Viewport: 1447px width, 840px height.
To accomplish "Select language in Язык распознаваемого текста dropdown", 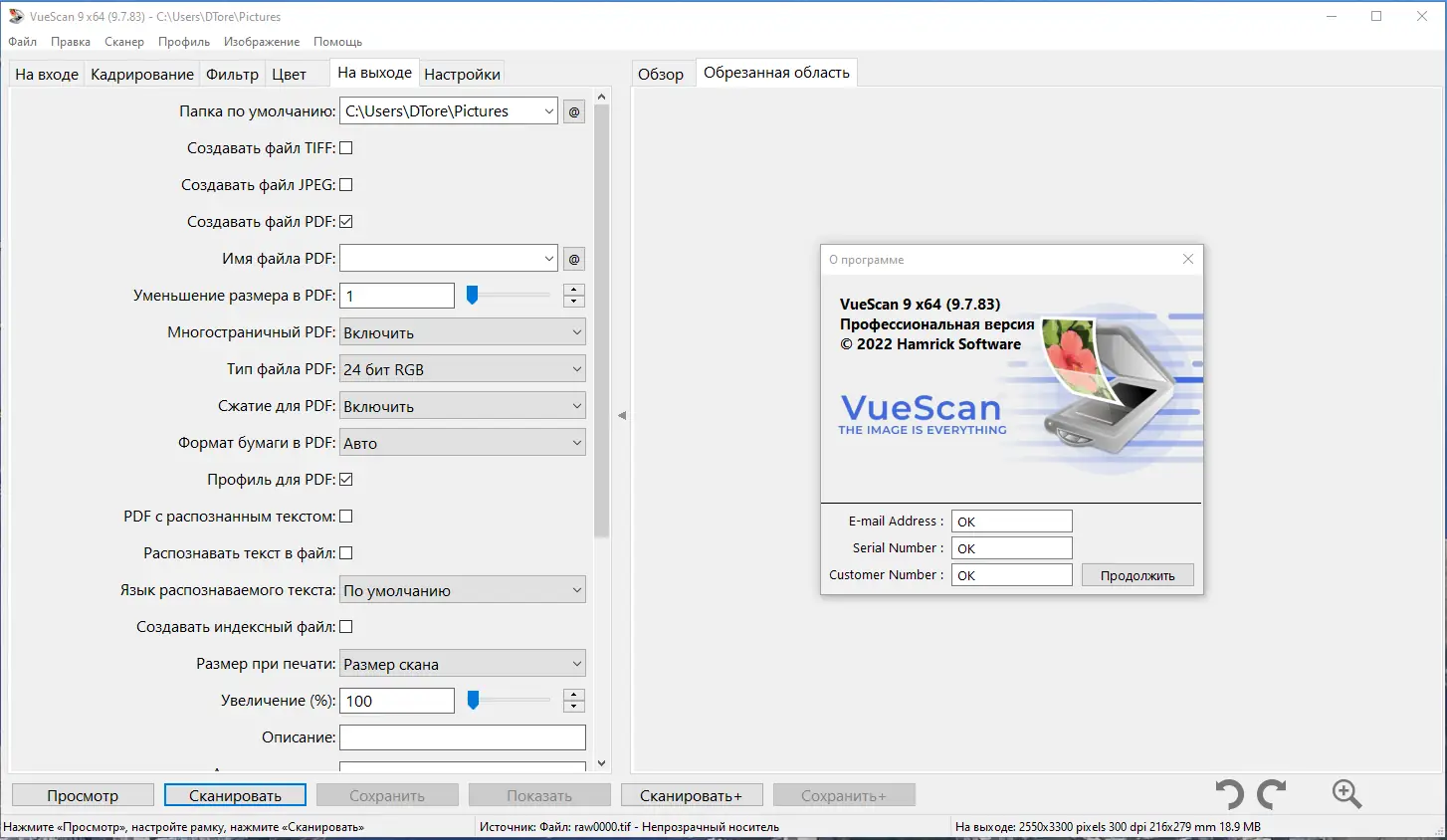I will [463, 590].
